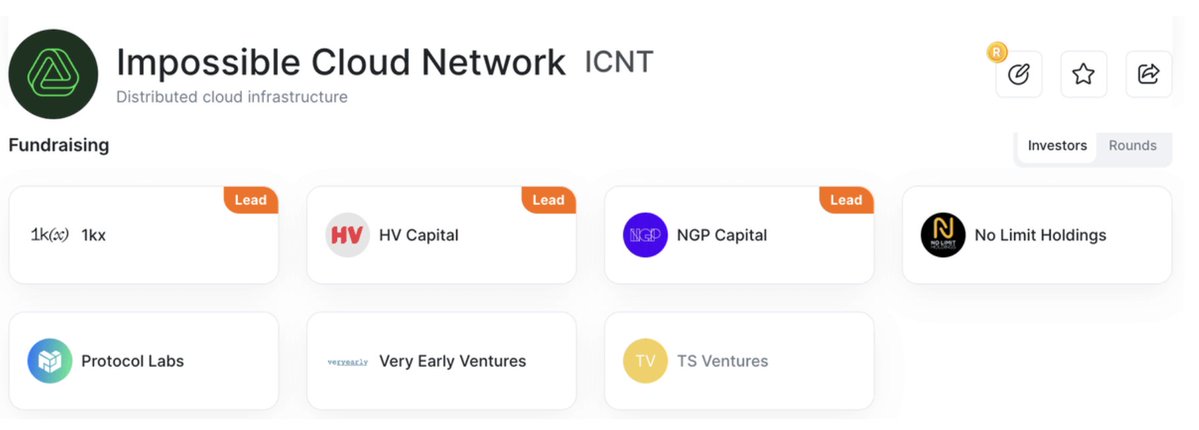
Task: Click the Protocol Labs cube logo
Action: tap(50, 360)
